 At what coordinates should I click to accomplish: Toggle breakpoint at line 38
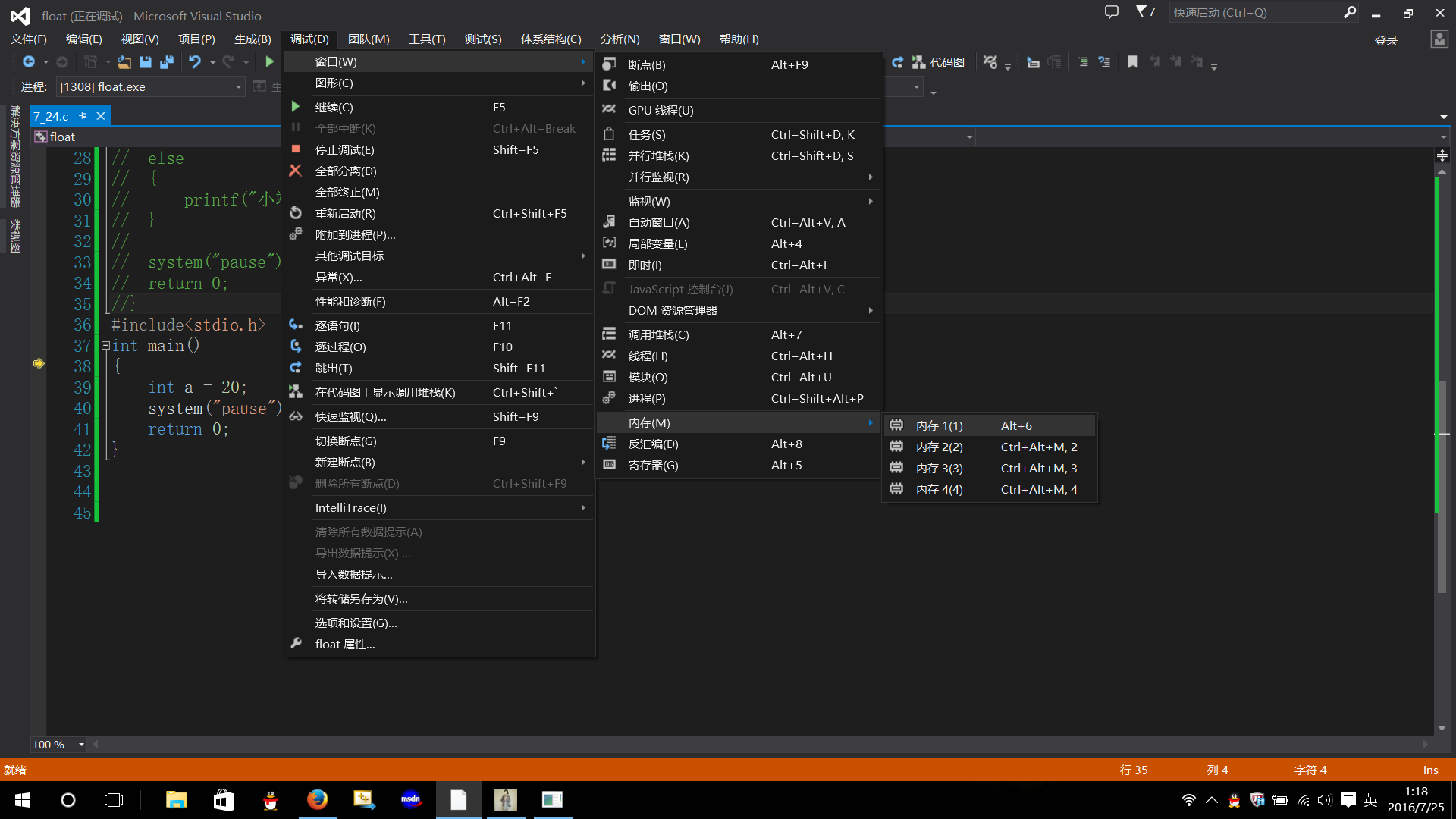pos(39,365)
